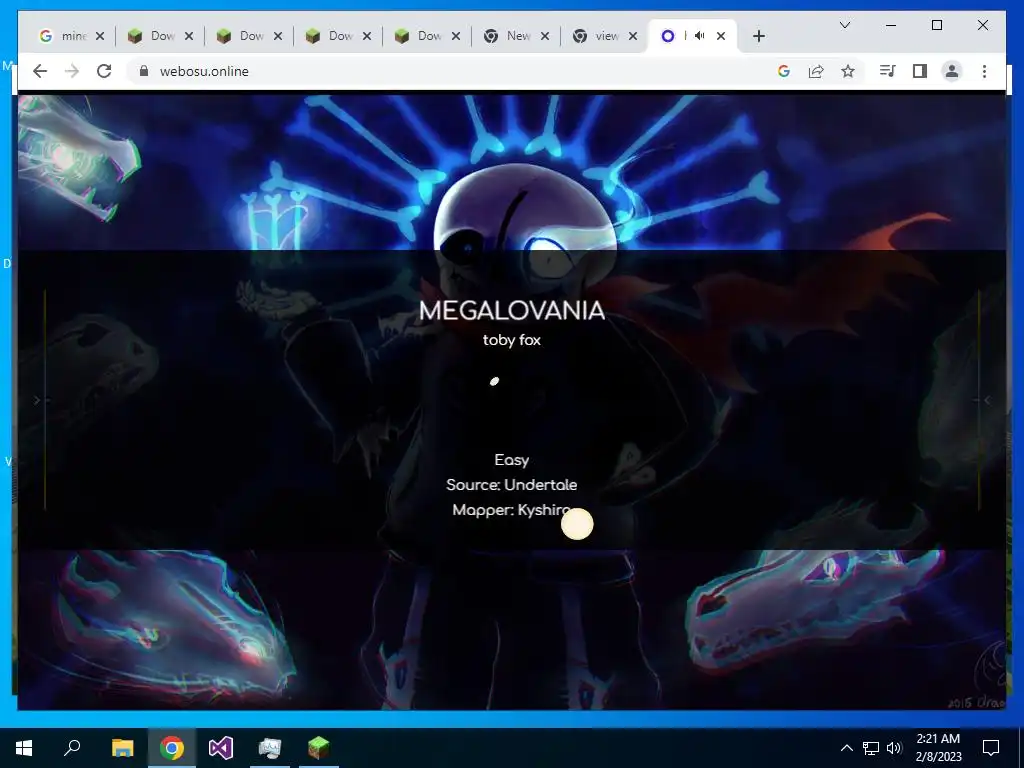The height and width of the screenshot is (768, 1024).
Task: Open File Explorer from the taskbar
Action: coord(122,748)
